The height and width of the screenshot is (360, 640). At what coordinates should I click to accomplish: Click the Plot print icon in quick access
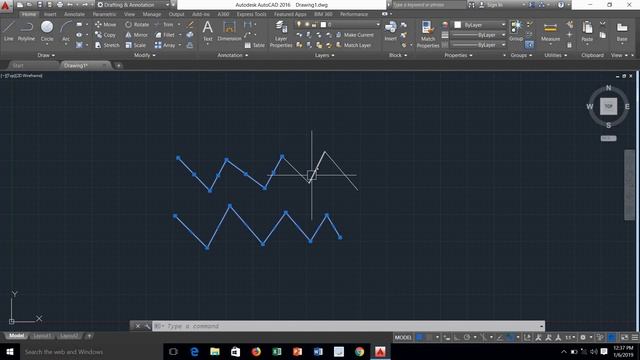pos(60,5)
